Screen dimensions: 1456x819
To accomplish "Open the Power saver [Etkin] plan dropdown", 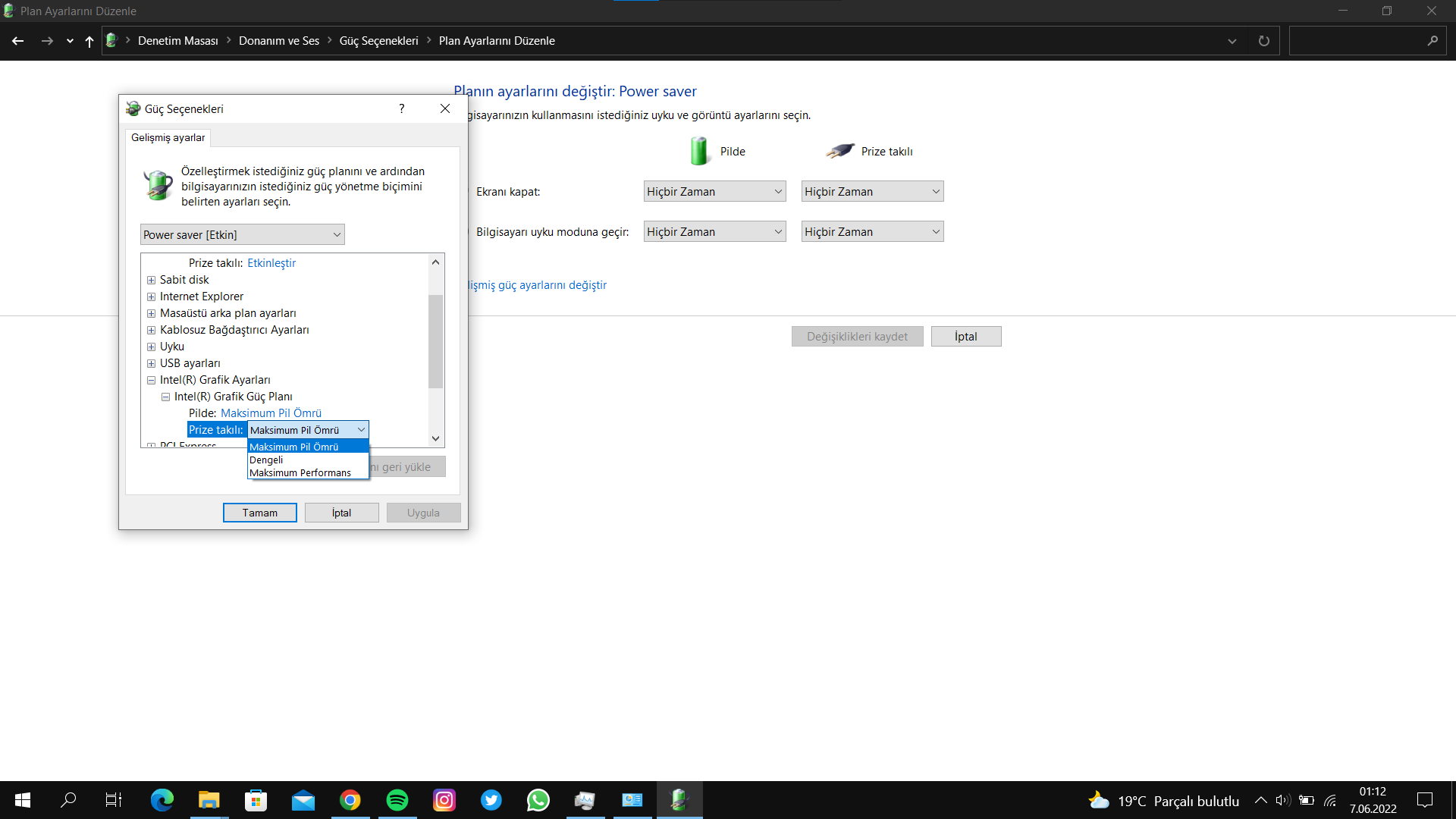I will point(242,235).
